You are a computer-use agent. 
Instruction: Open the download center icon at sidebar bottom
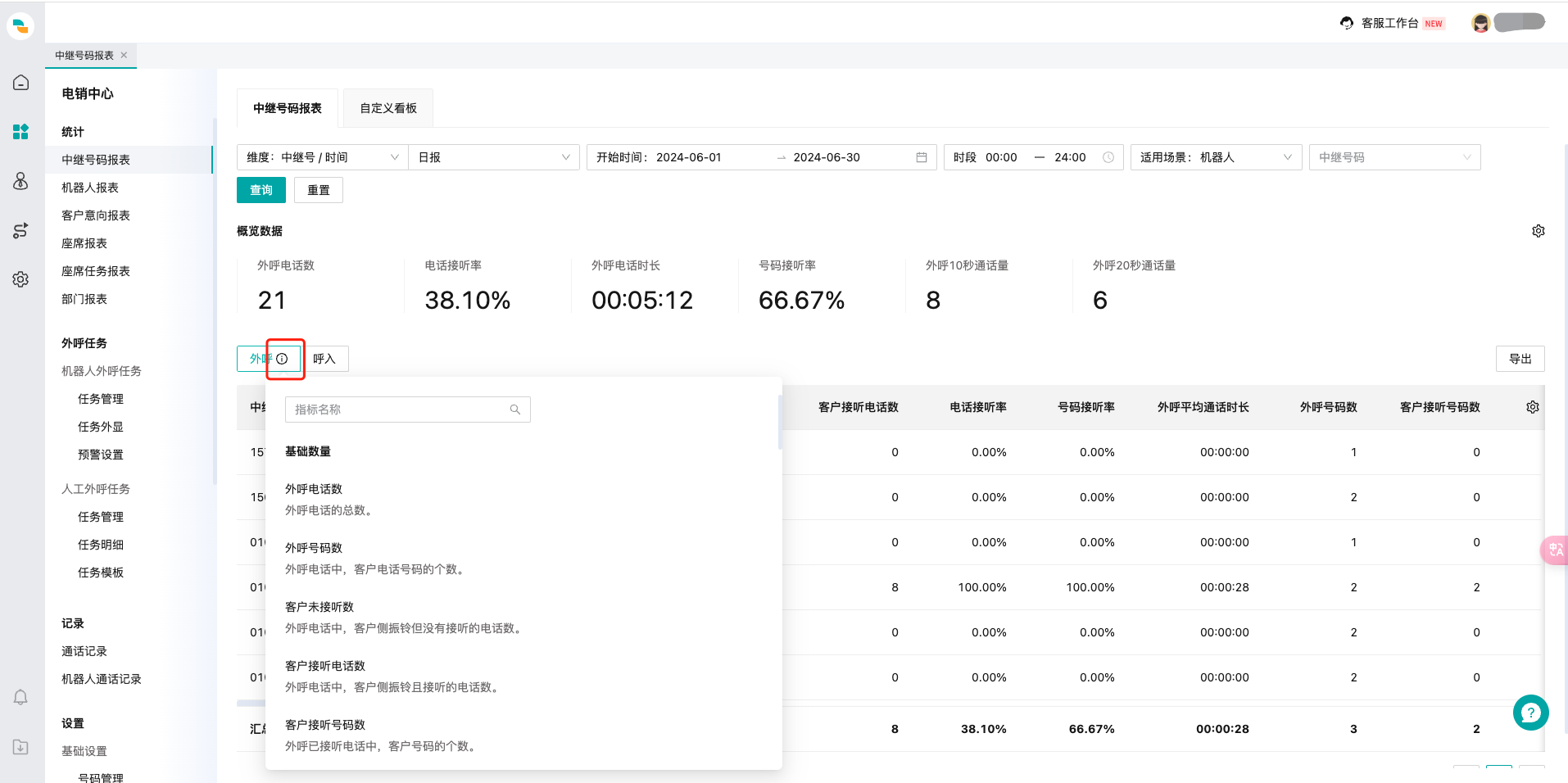(x=21, y=747)
